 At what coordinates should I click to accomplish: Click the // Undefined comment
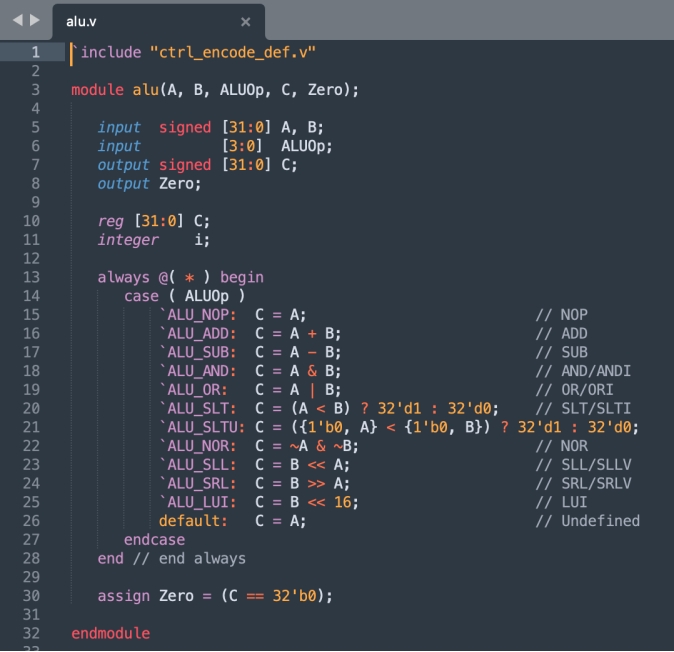coord(587,521)
